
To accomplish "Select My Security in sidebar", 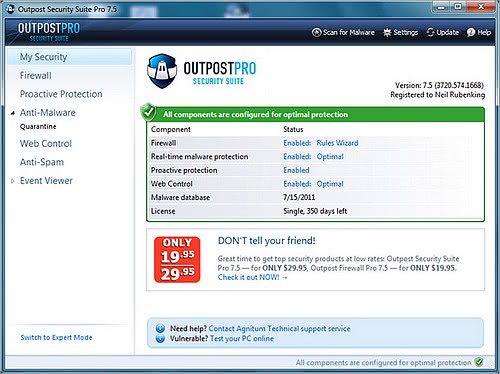I will coord(69,57).
